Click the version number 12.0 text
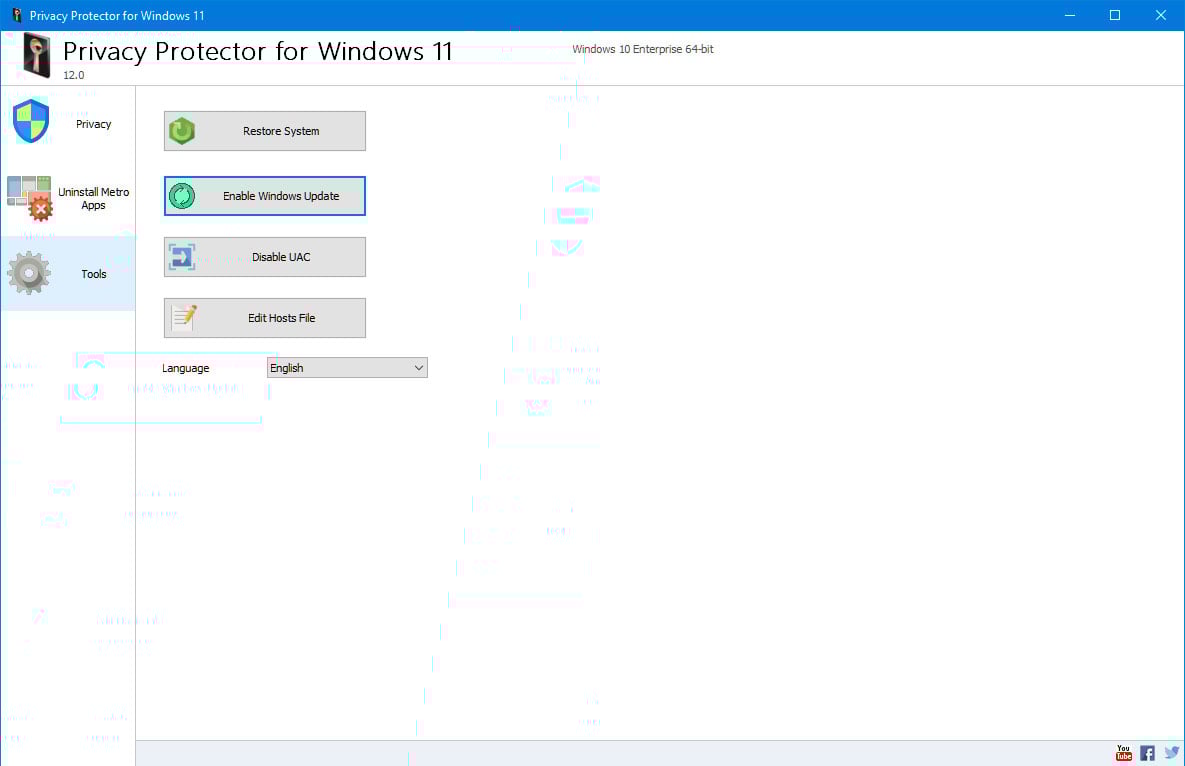 [74, 75]
